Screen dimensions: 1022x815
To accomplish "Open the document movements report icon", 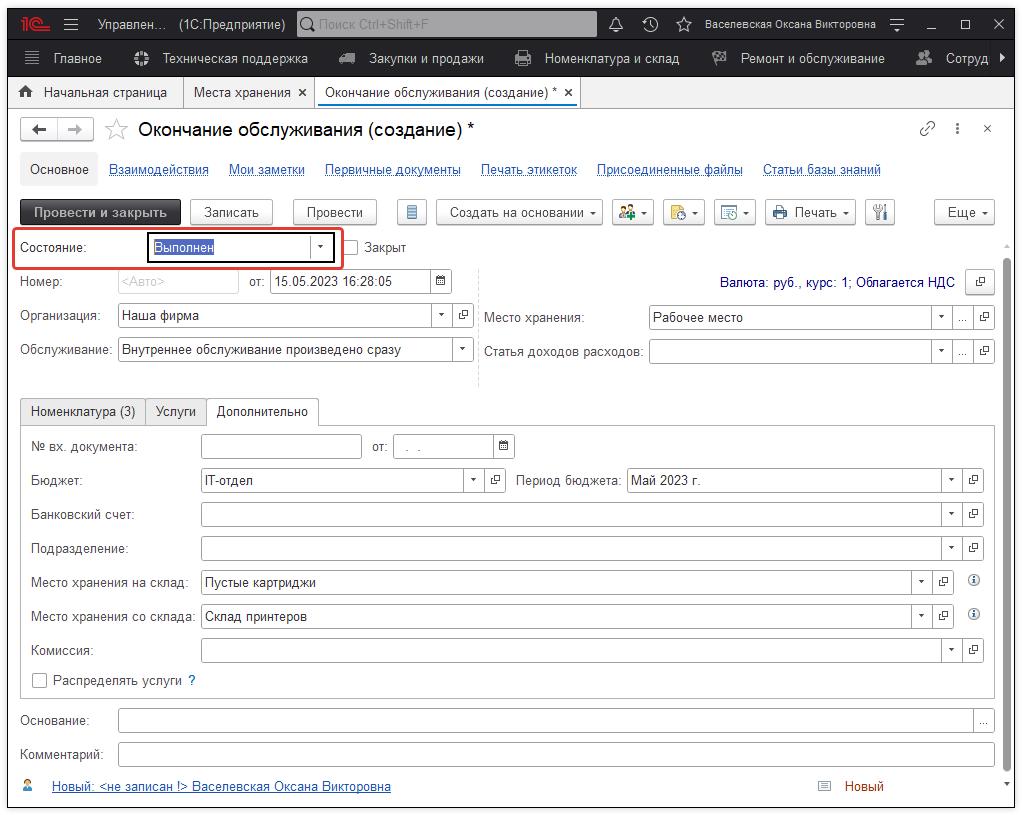I will coord(412,212).
